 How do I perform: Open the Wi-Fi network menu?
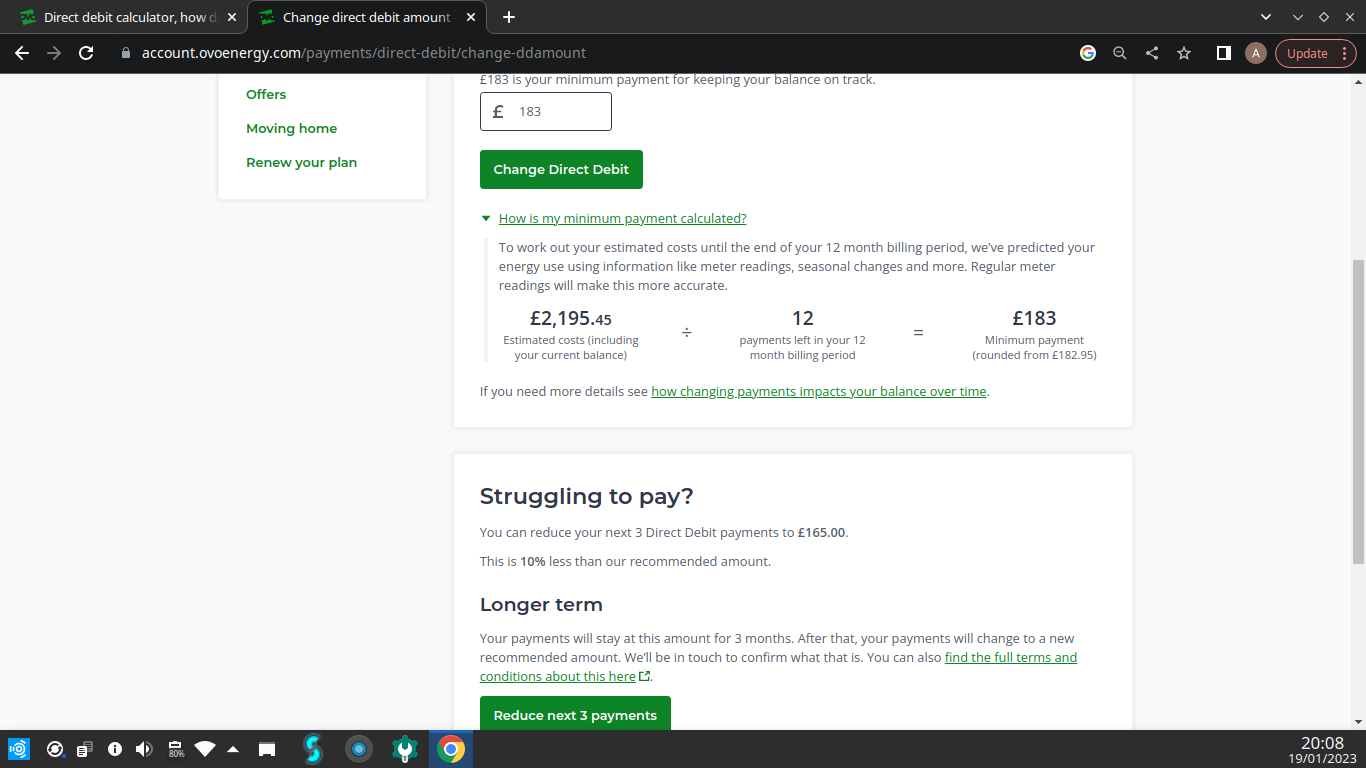click(x=205, y=749)
